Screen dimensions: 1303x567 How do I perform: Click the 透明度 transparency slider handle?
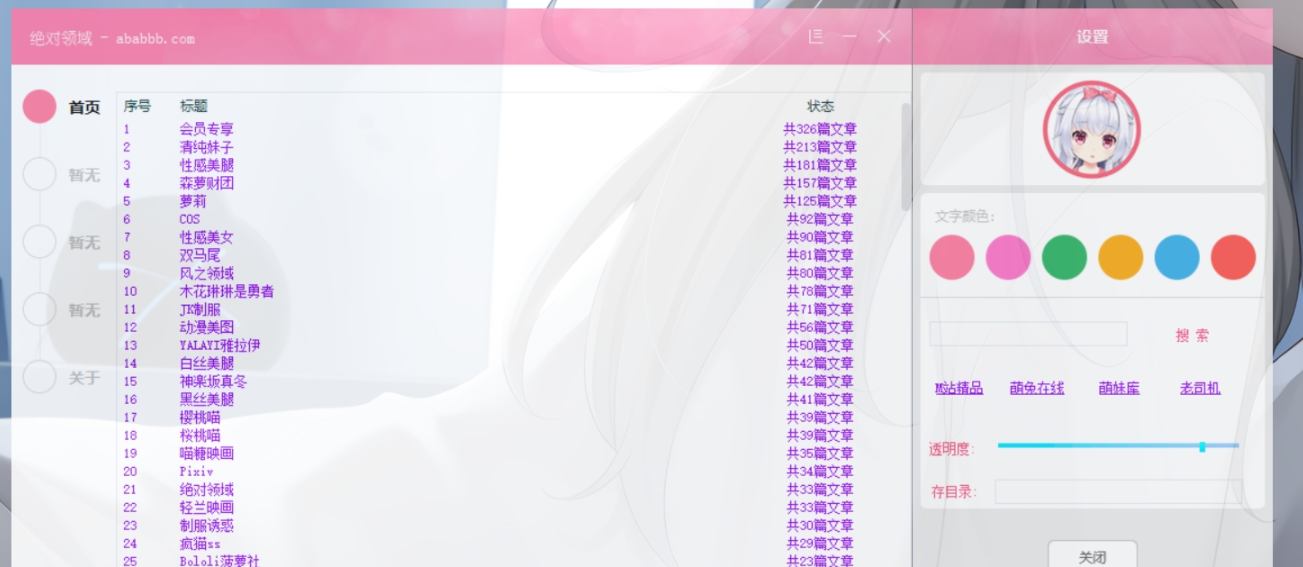coord(1202,446)
